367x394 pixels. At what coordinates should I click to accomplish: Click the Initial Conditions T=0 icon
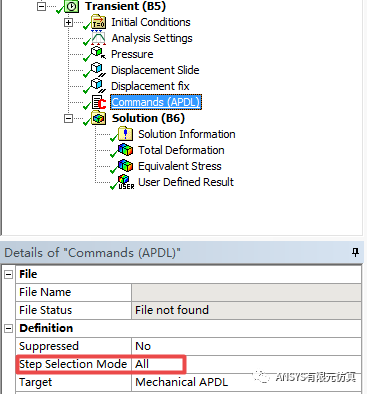pos(98,22)
